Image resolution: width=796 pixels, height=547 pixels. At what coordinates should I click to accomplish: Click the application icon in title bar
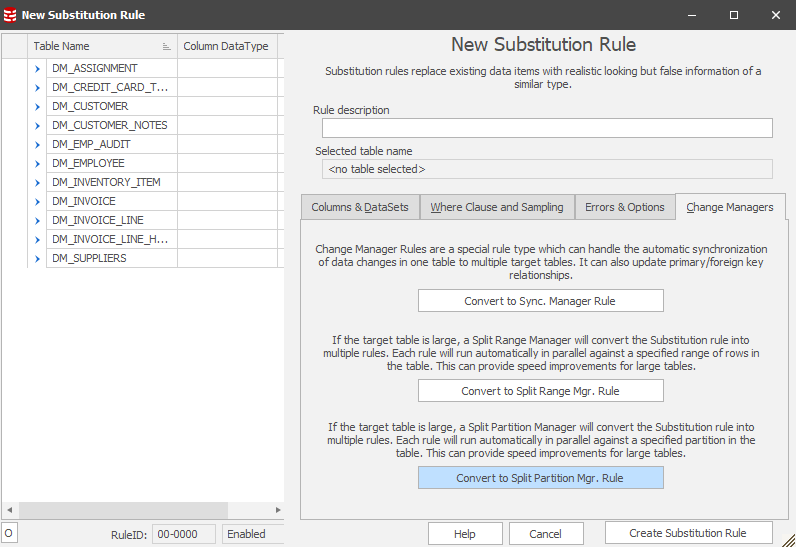(10, 15)
